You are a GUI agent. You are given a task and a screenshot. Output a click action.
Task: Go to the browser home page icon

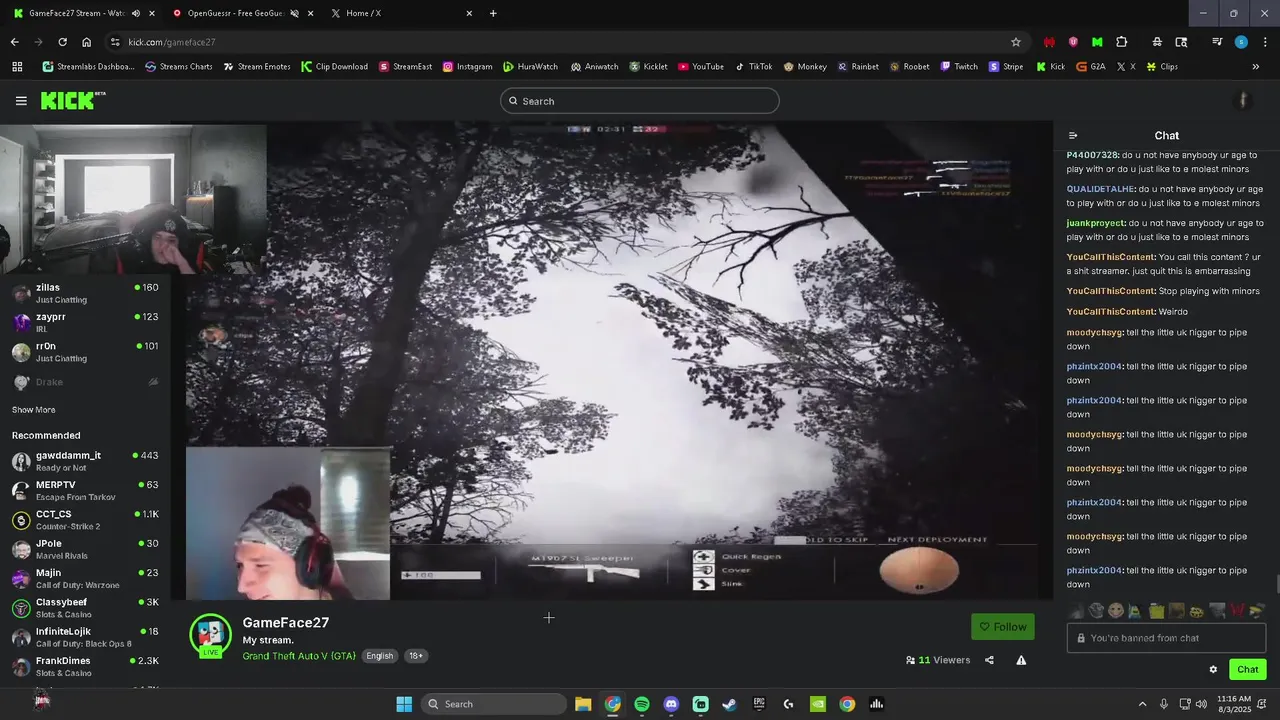86,42
